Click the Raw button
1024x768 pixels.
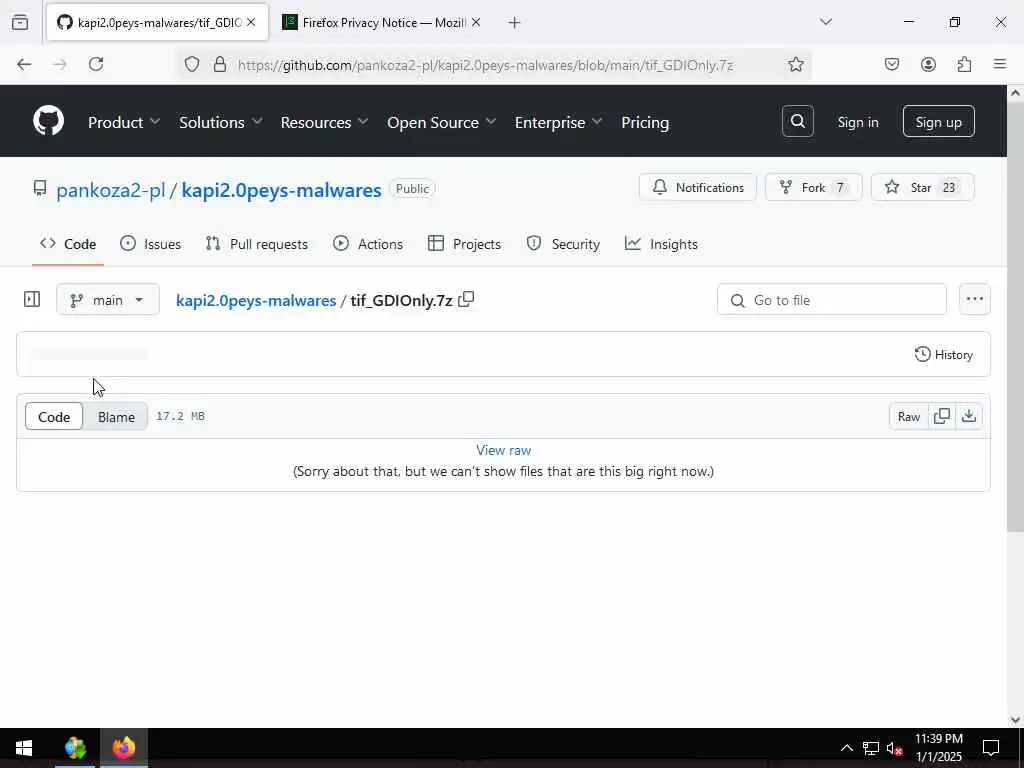coord(908,417)
